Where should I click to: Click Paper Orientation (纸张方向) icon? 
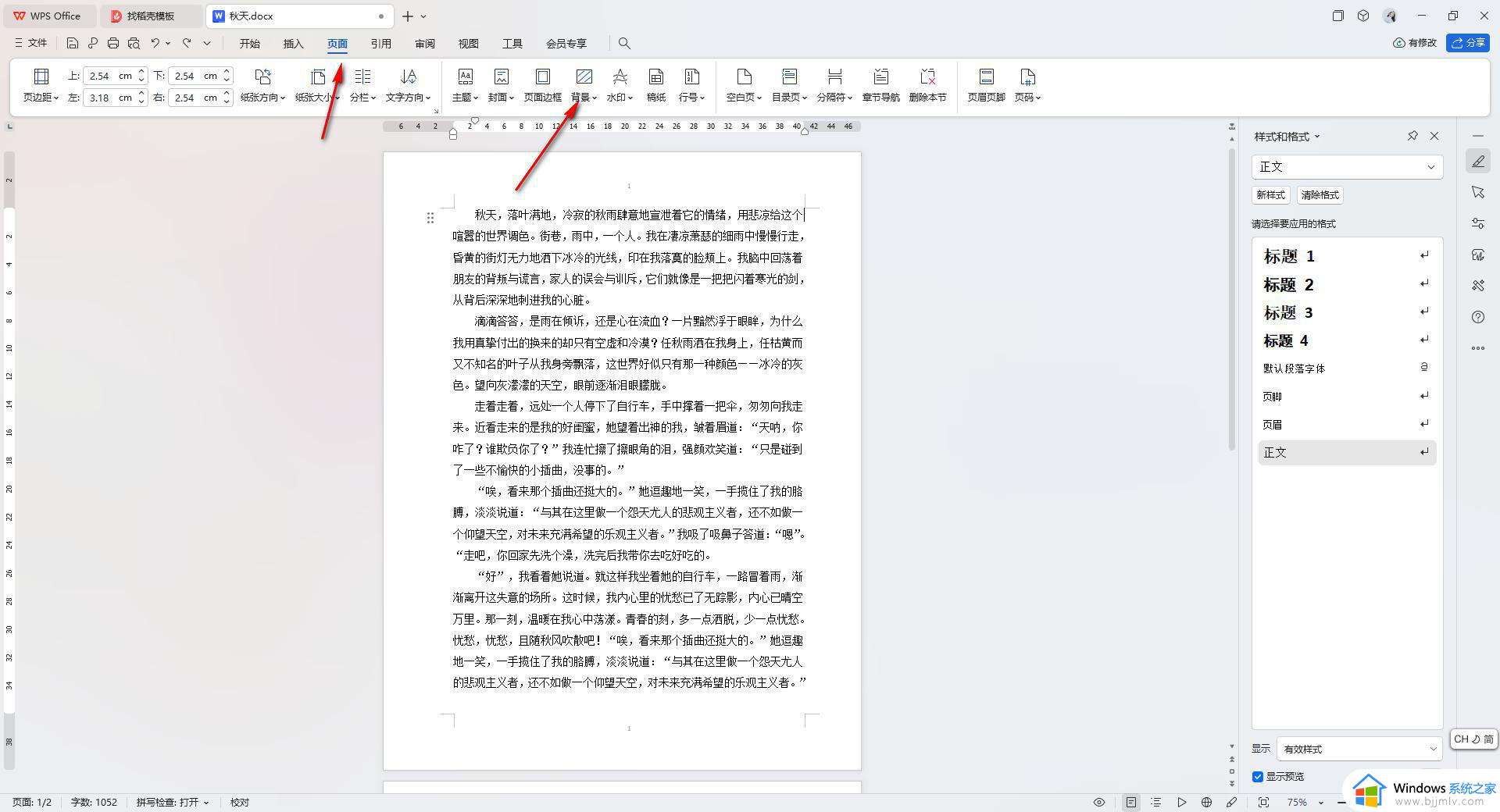(x=262, y=85)
